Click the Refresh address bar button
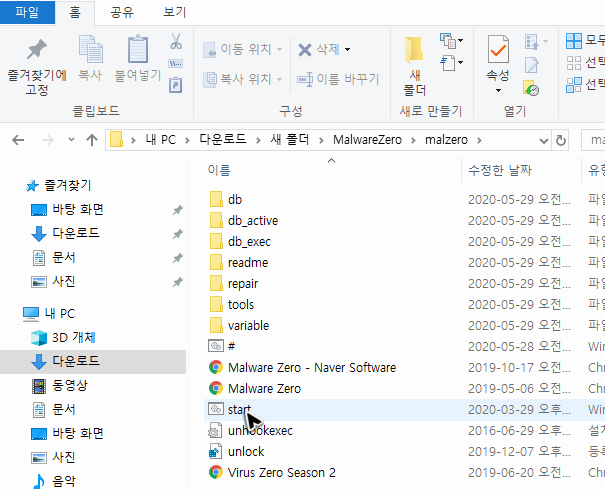Viewport: 605px width, 489px height. (561, 140)
